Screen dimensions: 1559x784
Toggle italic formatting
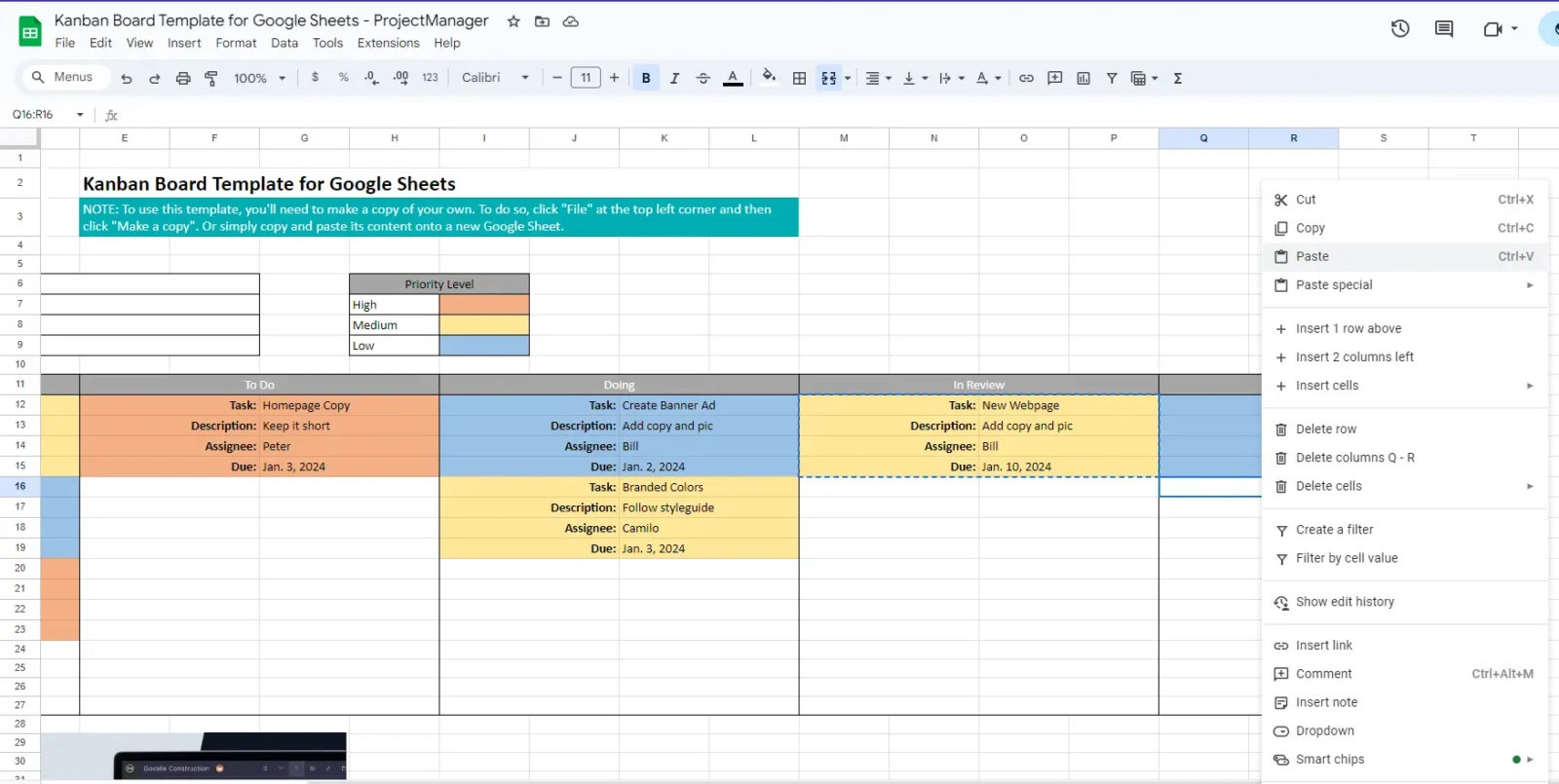pyautogui.click(x=674, y=78)
